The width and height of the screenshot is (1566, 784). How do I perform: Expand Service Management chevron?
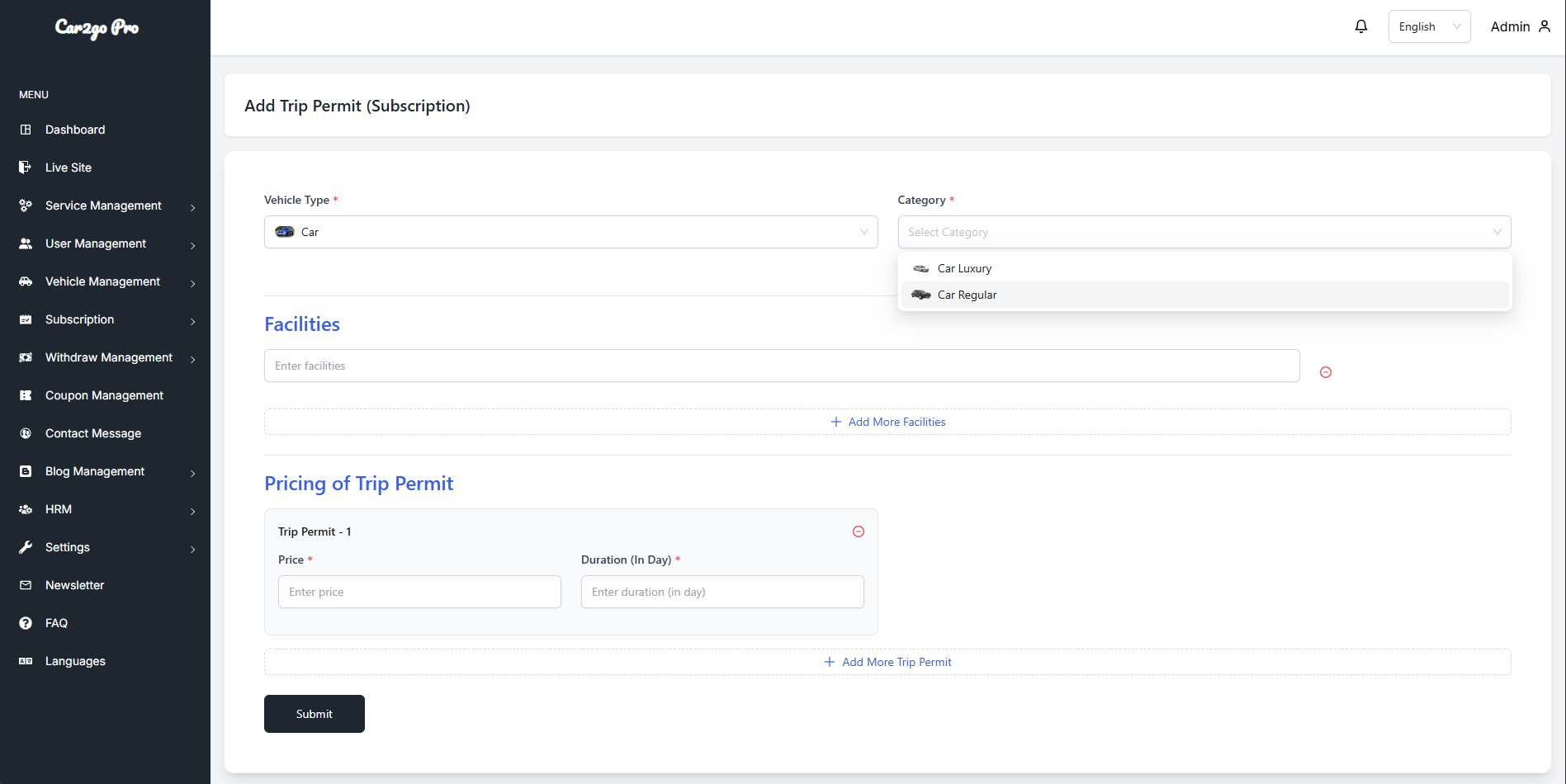pyautogui.click(x=193, y=207)
